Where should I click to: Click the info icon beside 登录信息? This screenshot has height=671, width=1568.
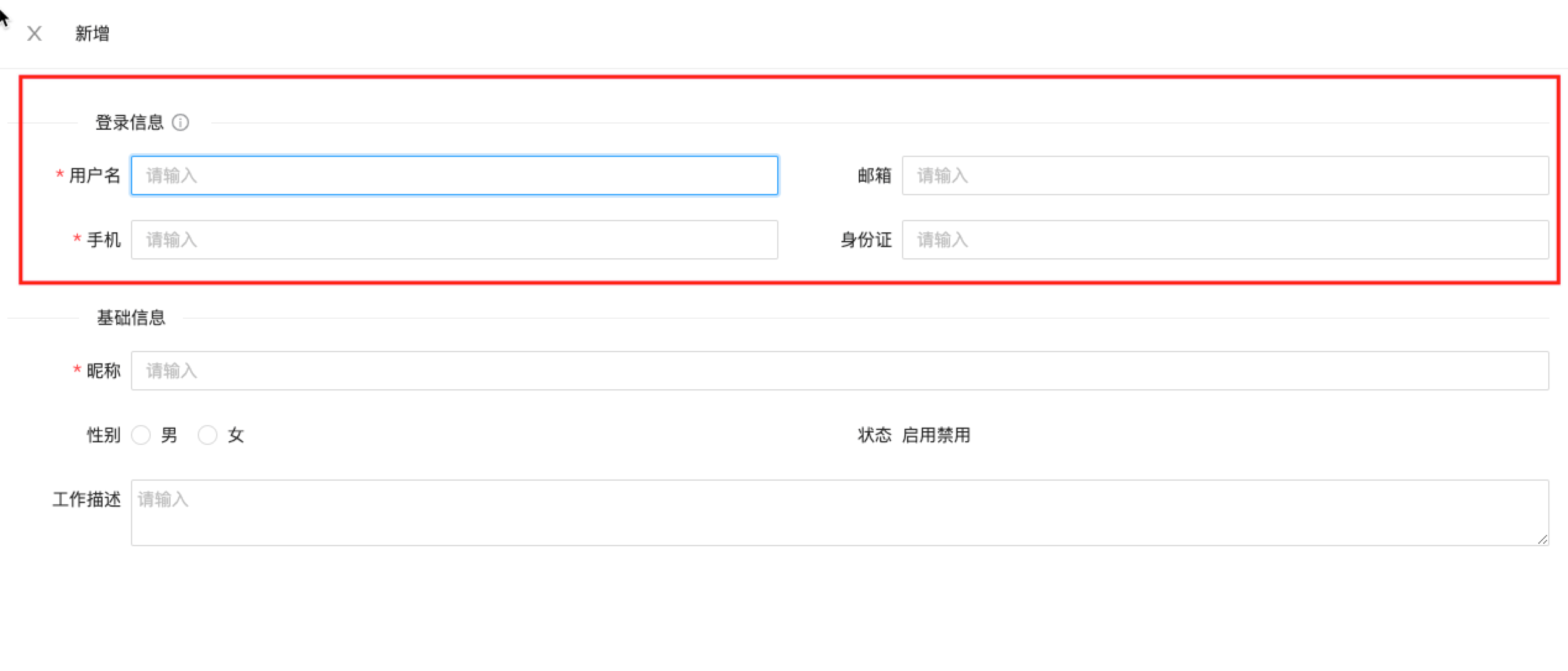180,122
